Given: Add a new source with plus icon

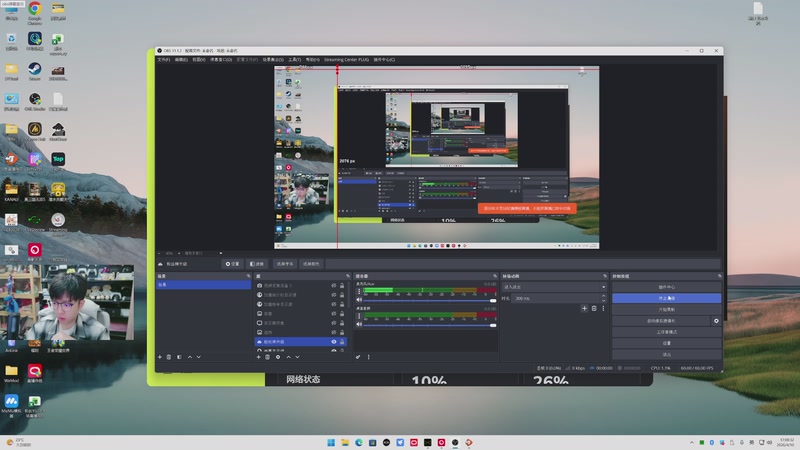Looking at the screenshot, I should pyautogui.click(x=258, y=357).
